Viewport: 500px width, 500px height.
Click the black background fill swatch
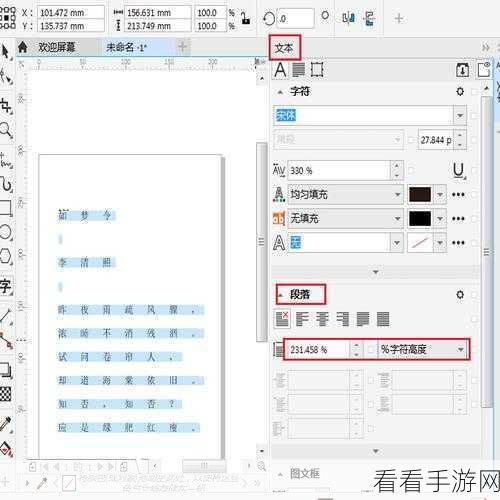[420, 218]
